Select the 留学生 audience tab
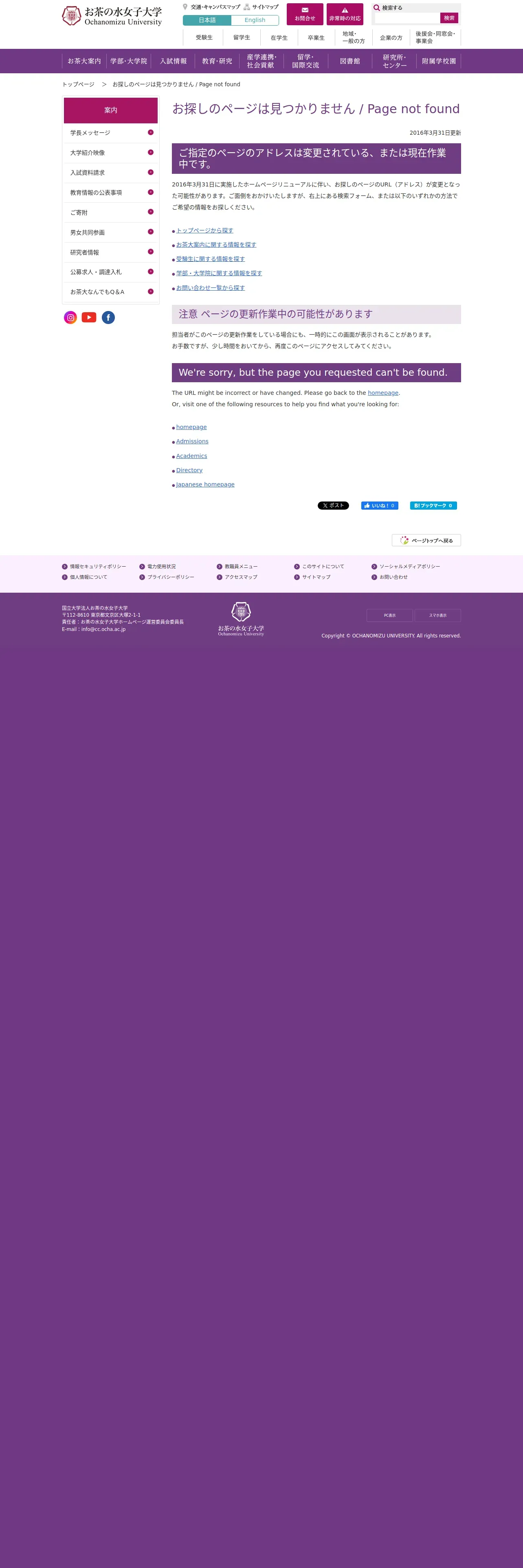 click(242, 38)
